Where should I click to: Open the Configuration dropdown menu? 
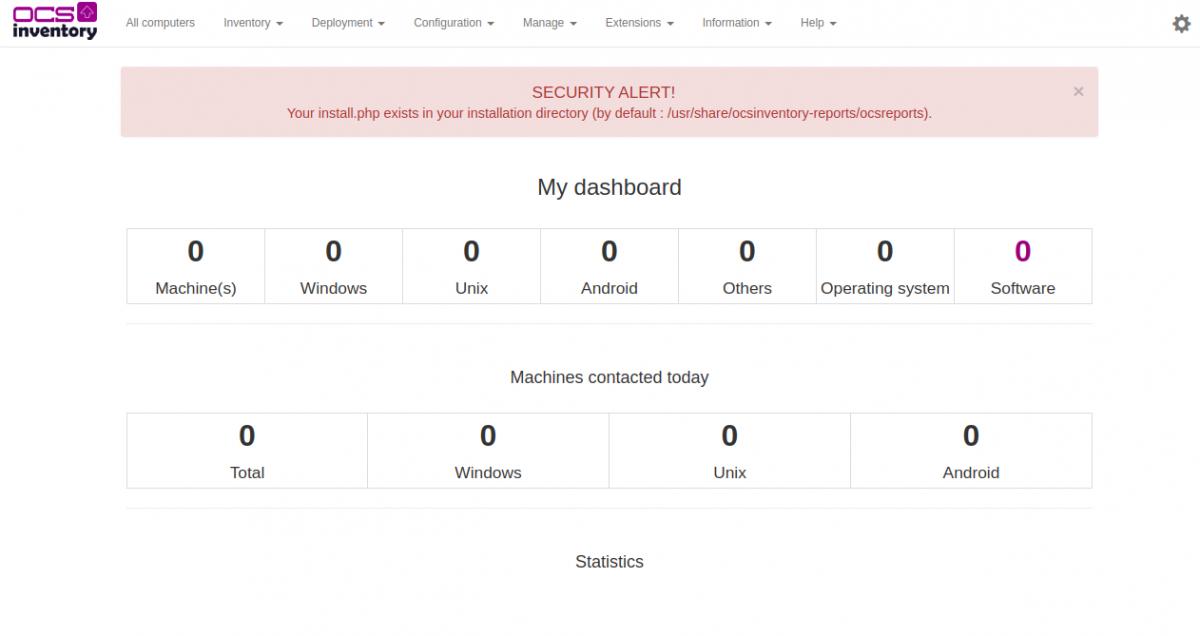pos(452,22)
